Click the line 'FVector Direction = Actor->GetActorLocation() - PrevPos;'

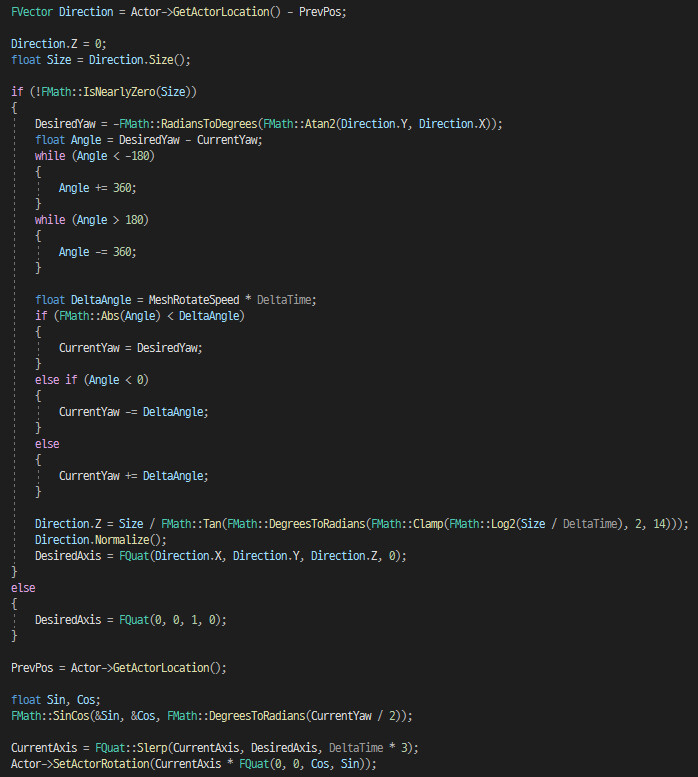point(178,12)
